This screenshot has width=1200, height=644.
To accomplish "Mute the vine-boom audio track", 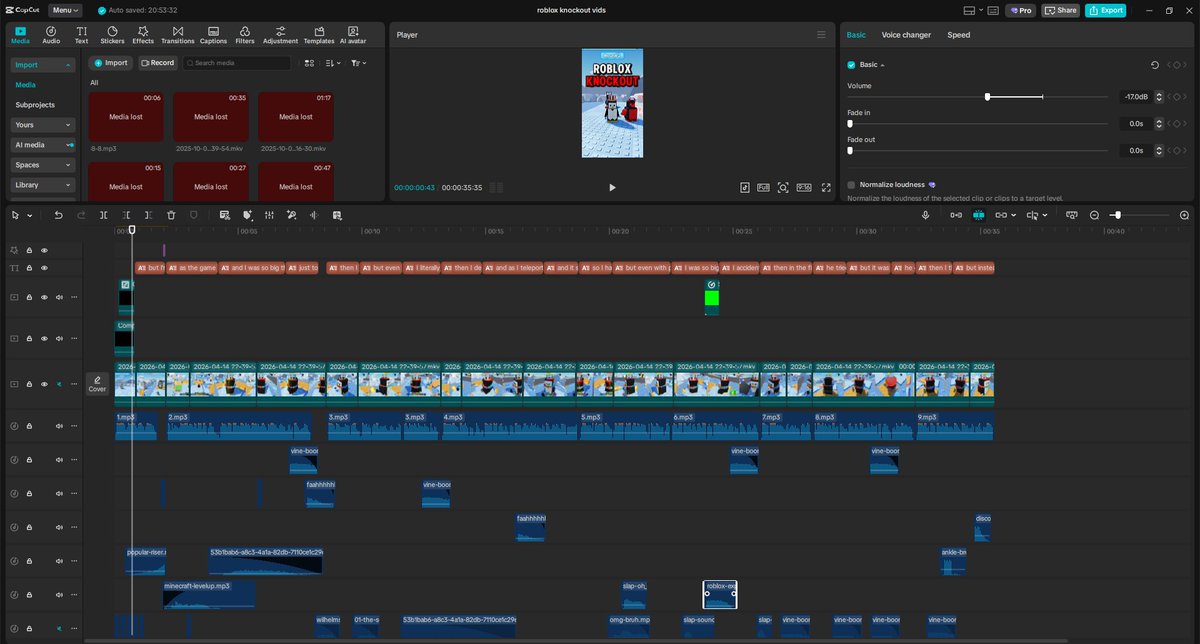I will click(59, 460).
